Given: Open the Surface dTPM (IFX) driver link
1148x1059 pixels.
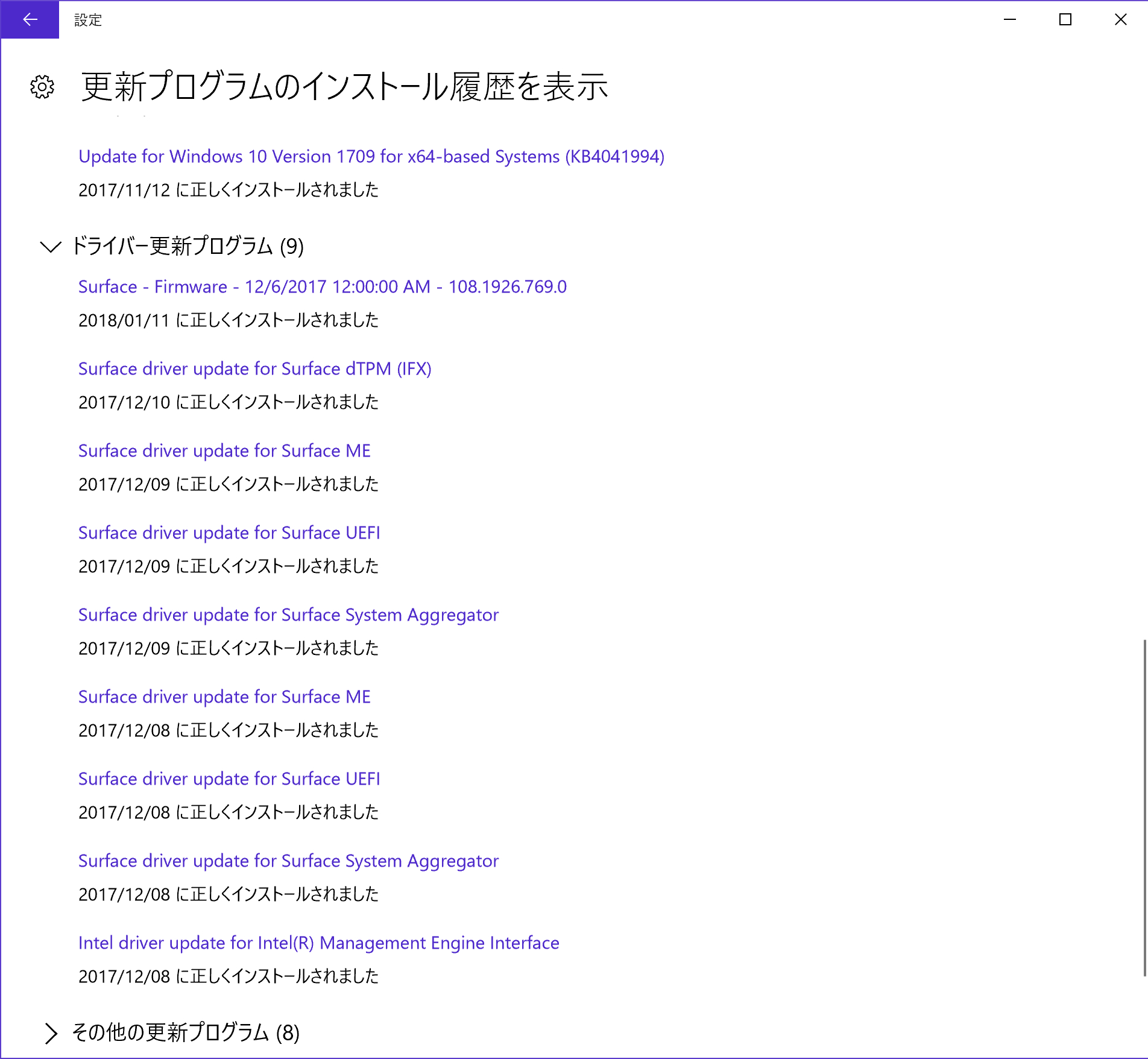Looking at the screenshot, I should pos(255,368).
